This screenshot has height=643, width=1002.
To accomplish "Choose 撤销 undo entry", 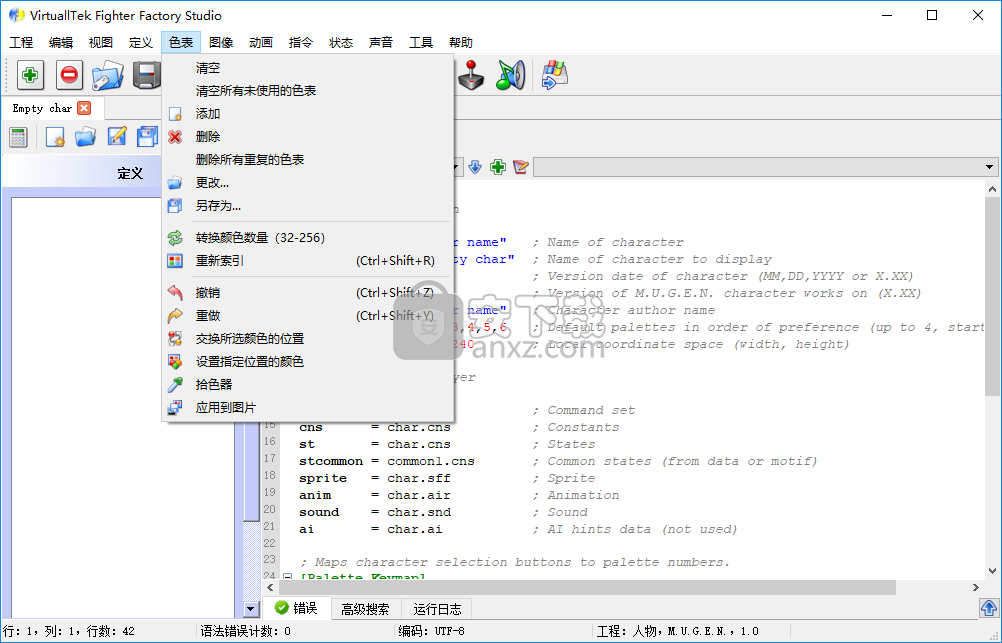I will [307, 293].
